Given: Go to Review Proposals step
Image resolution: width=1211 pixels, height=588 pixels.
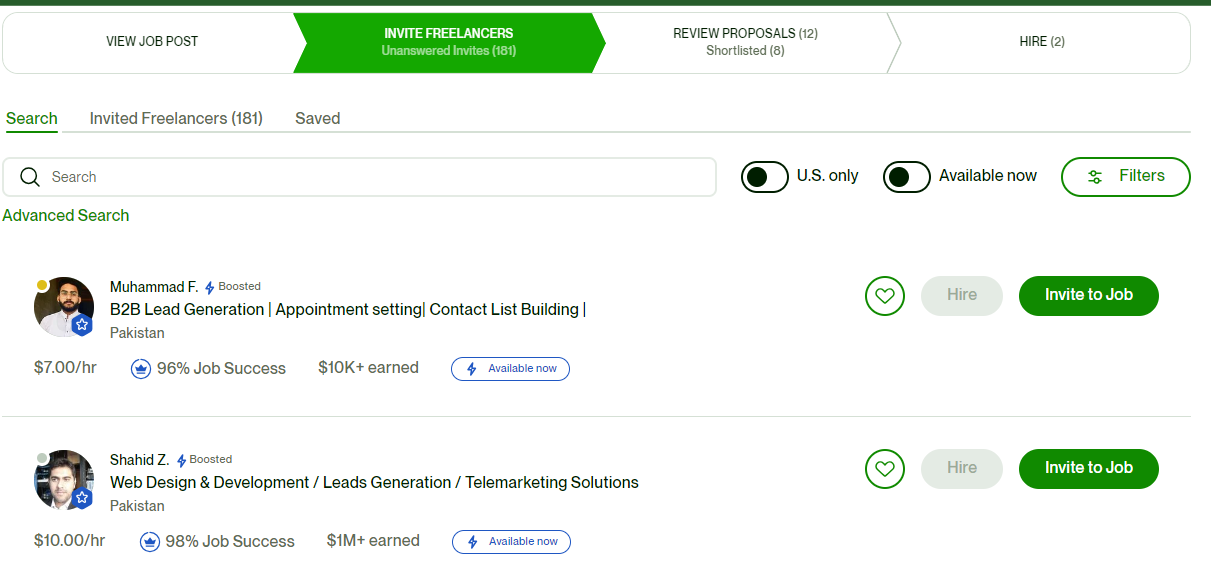Looking at the screenshot, I should pos(746,42).
